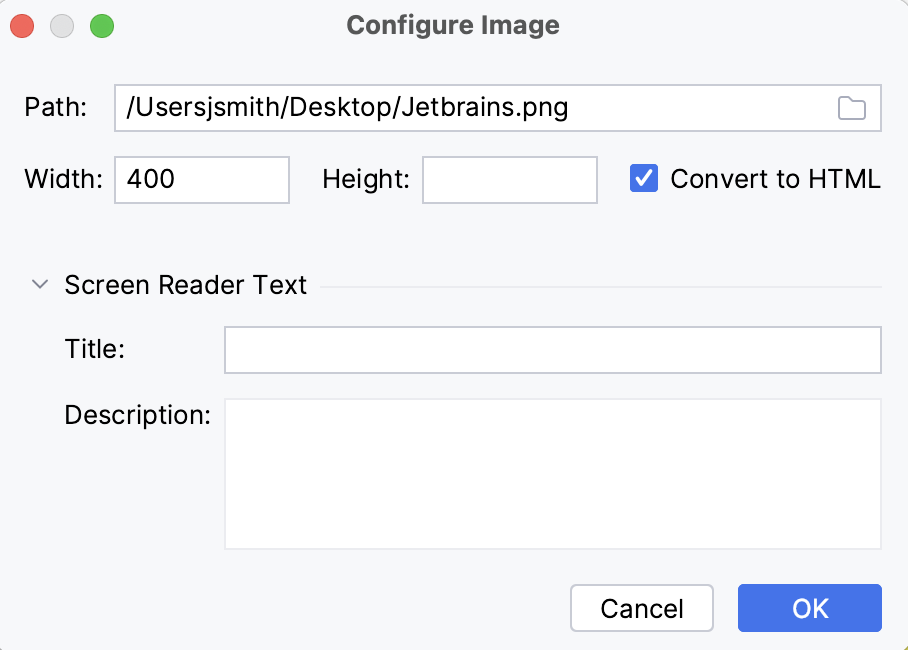Click inside the Width field

[200, 180]
